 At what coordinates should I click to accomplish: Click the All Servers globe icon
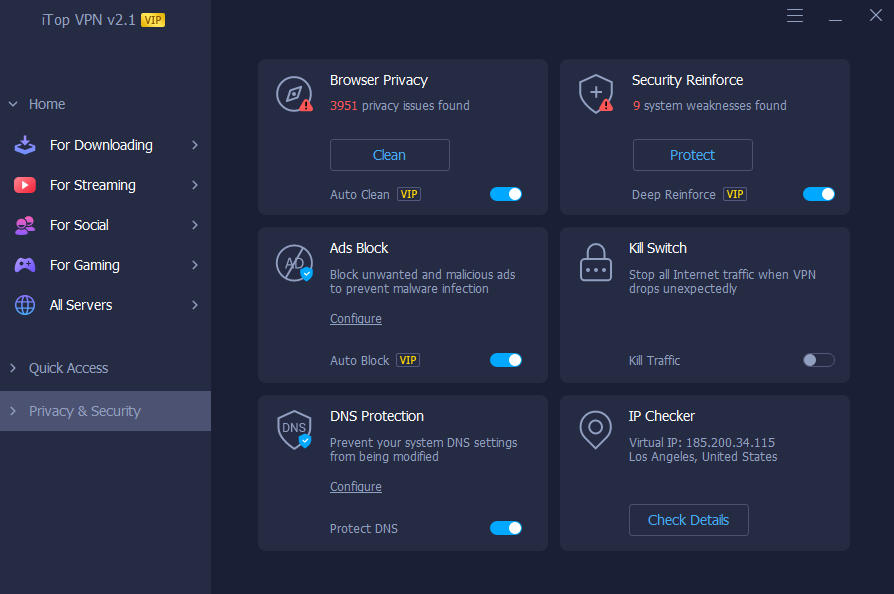pyautogui.click(x=25, y=305)
